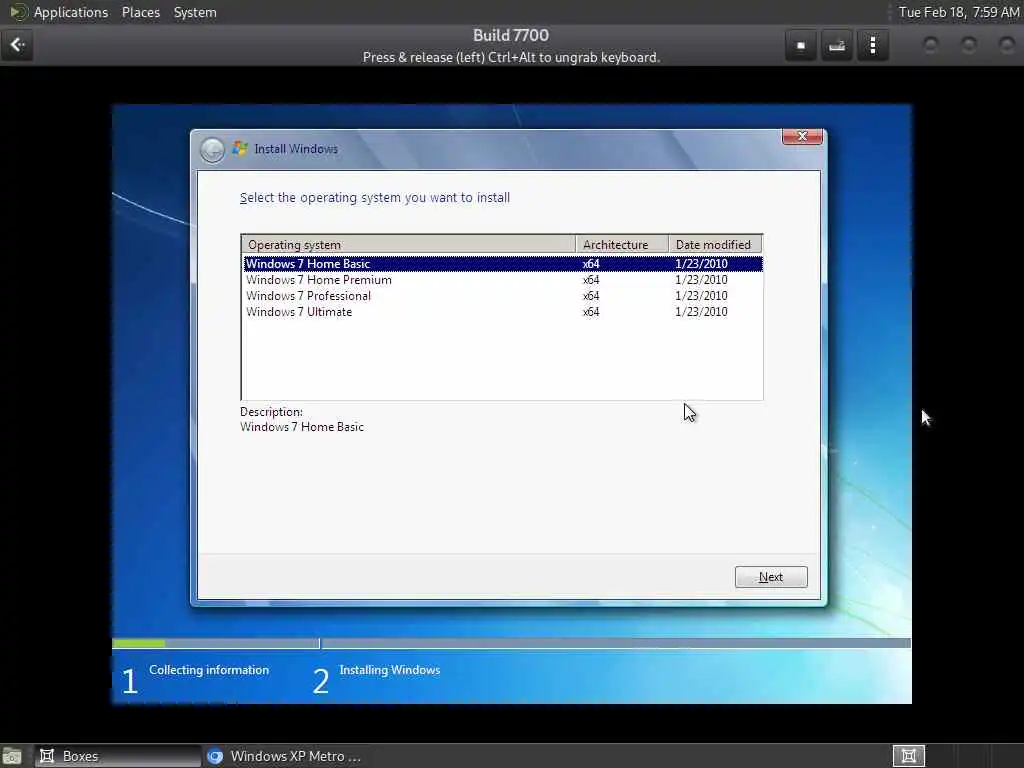Click the clock Tue Feb 18
Image resolution: width=1024 pixels, height=768 pixels.
959,12
